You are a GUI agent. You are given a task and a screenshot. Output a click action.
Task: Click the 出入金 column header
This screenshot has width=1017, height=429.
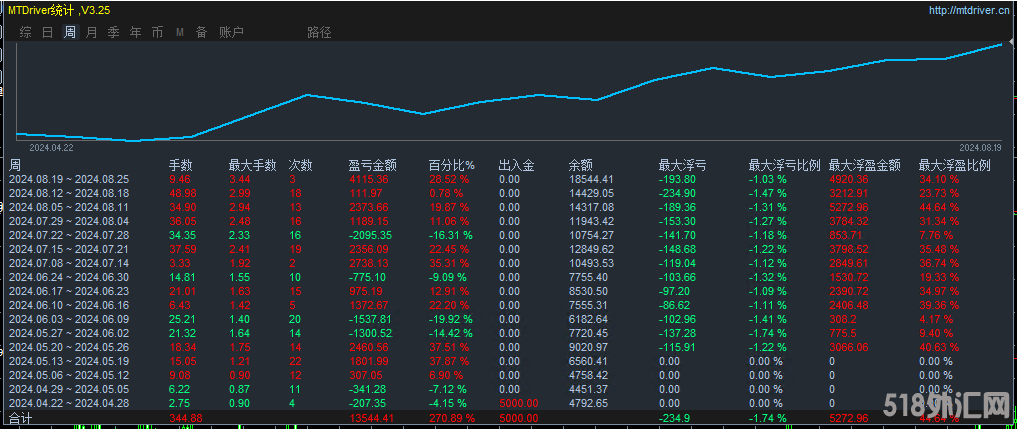pos(517,165)
